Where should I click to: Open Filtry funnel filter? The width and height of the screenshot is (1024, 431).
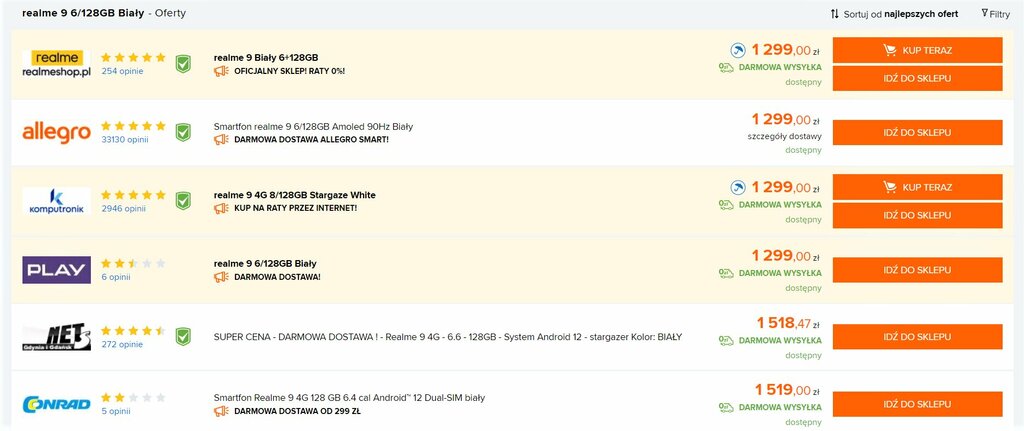click(985, 13)
